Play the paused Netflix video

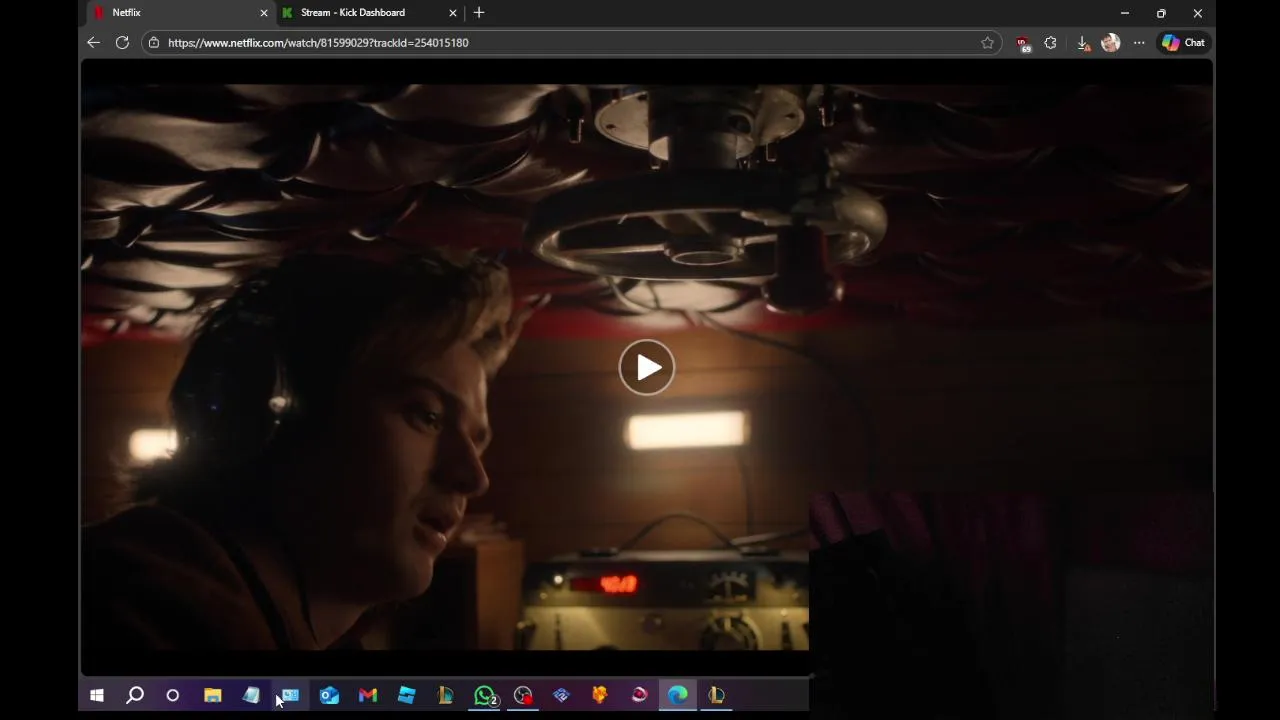coord(647,368)
